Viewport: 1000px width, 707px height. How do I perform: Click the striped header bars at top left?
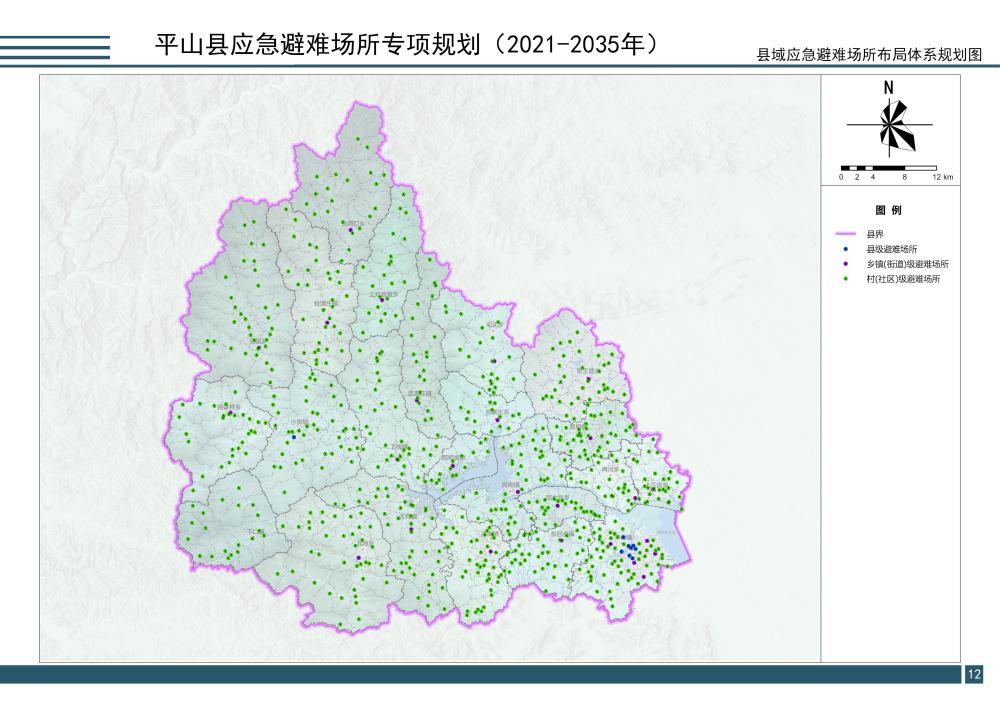tap(55, 48)
